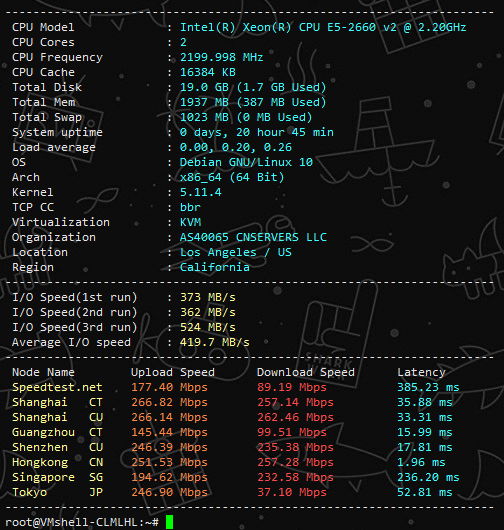Select the Speedtest.net node name

[57, 387]
